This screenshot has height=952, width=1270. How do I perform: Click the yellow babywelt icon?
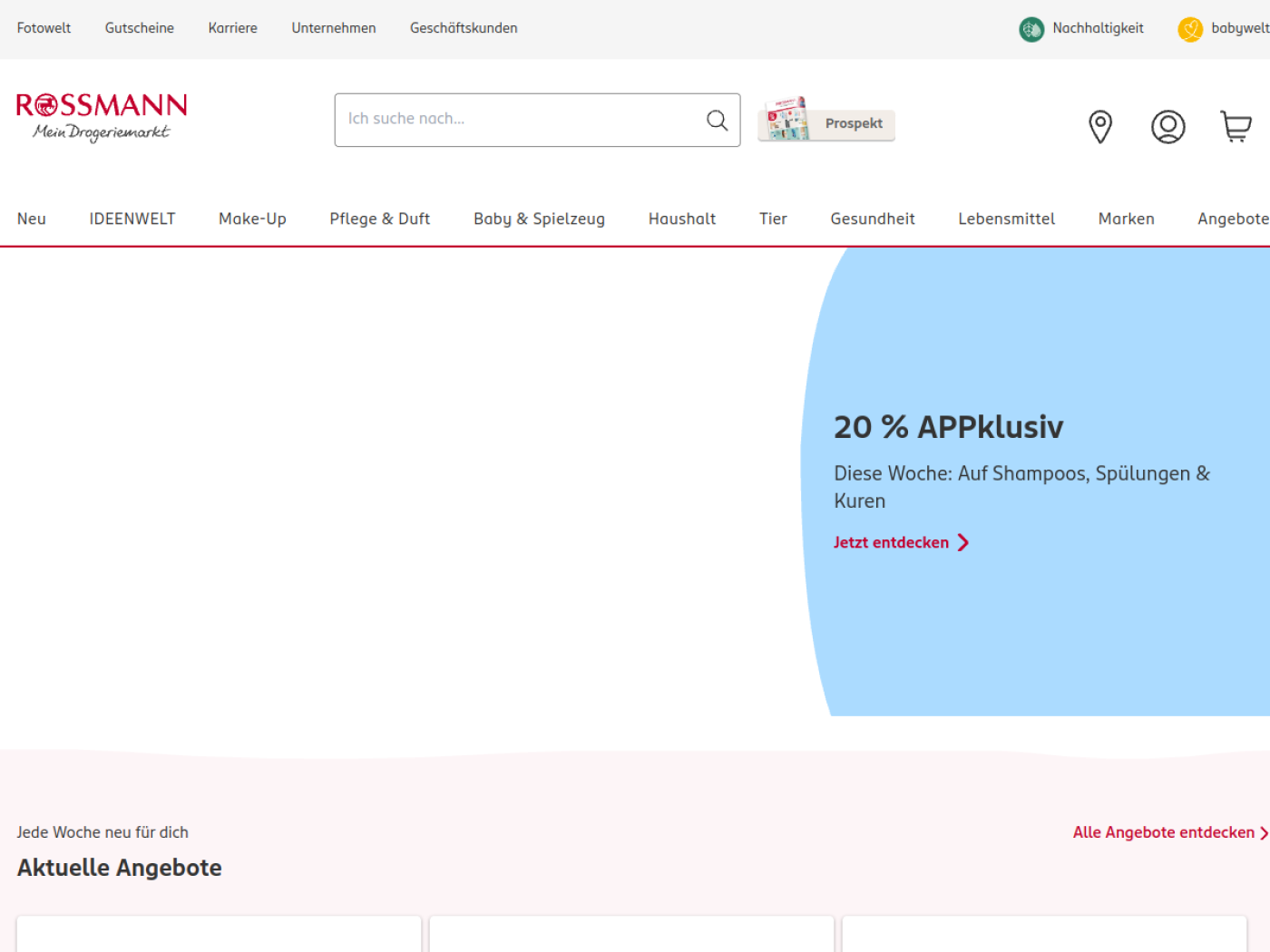click(1190, 30)
